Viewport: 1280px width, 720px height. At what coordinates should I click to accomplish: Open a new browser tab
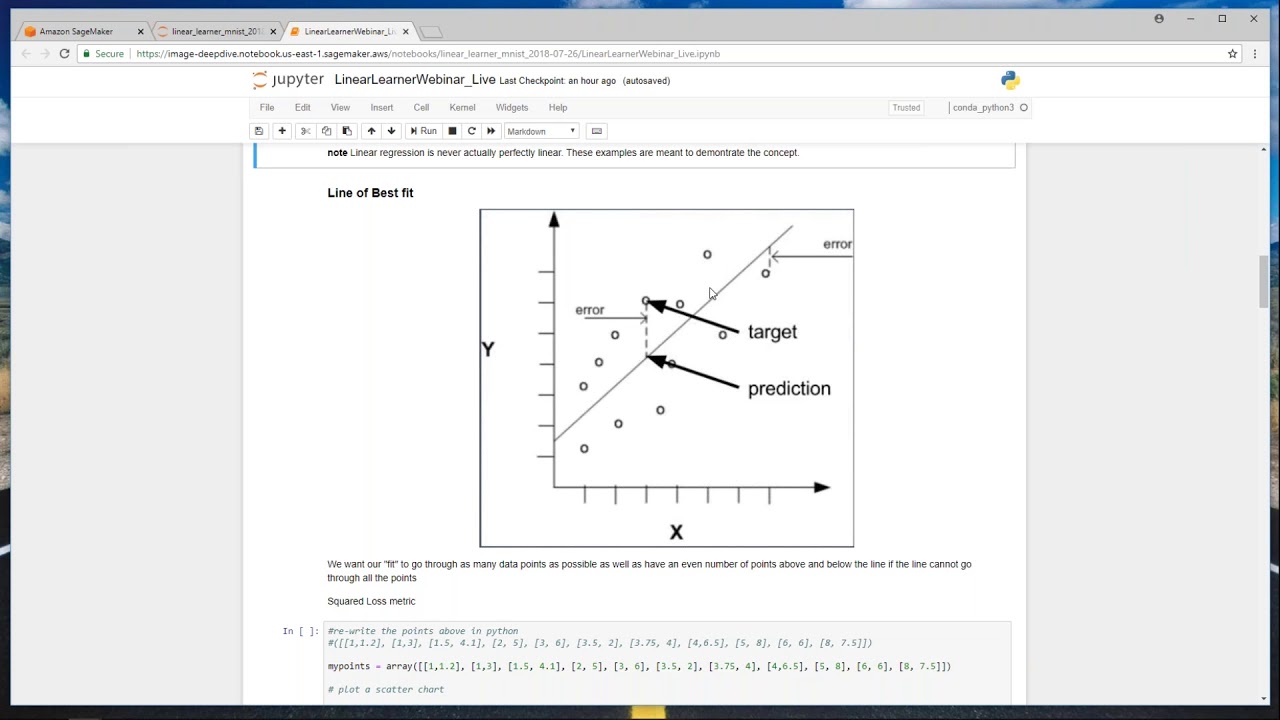(x=431, y=32)
